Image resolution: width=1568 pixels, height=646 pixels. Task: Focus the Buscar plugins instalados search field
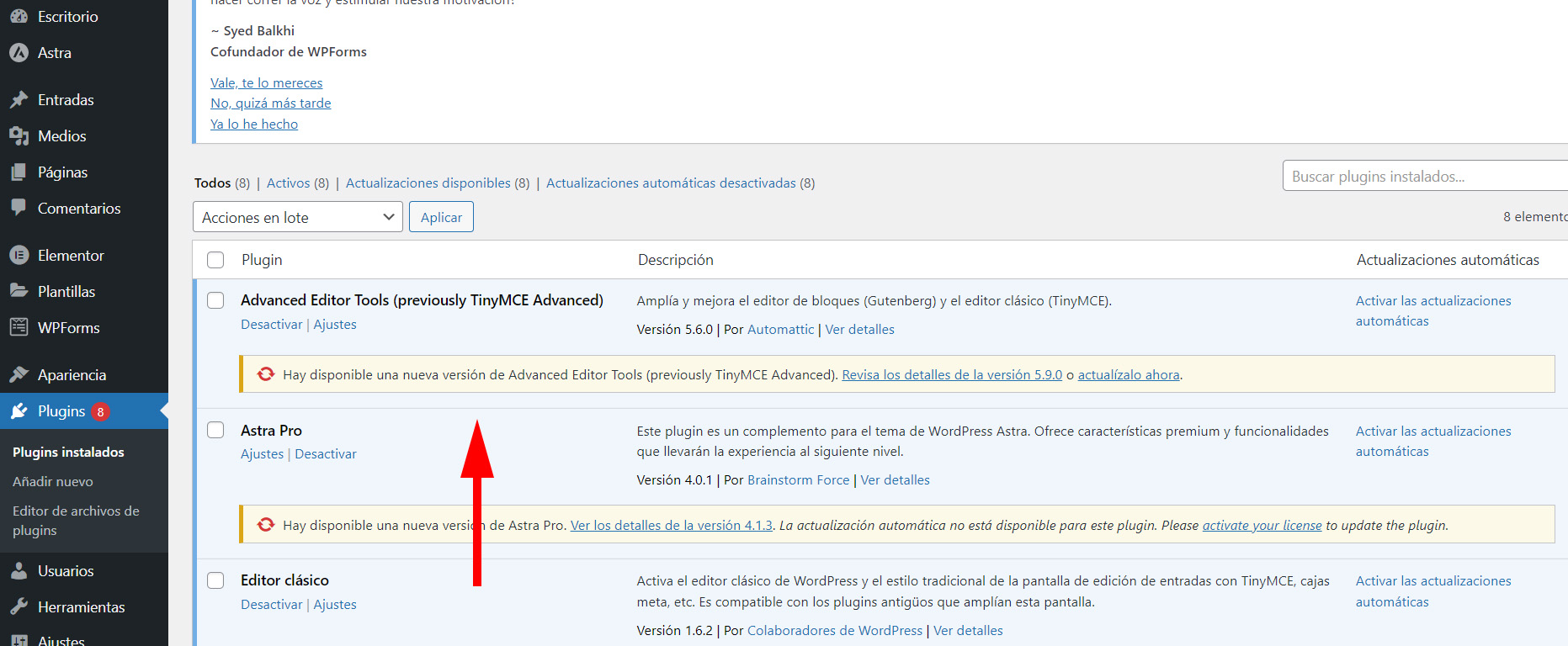point(1425,176)
